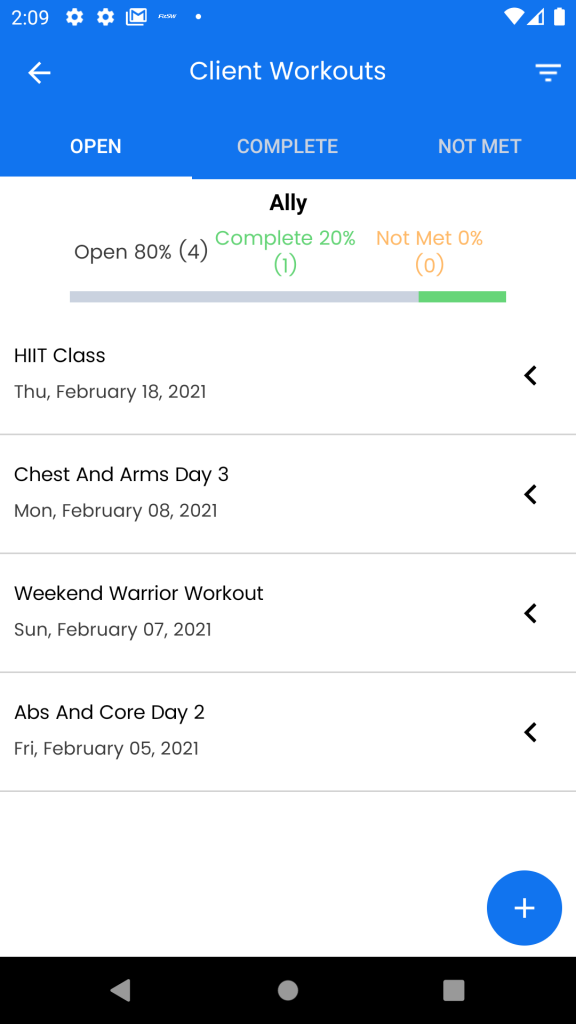This screenshot has height=1024, width=576.
Task: Click the Complete 20% stat label
Action: 285,251
